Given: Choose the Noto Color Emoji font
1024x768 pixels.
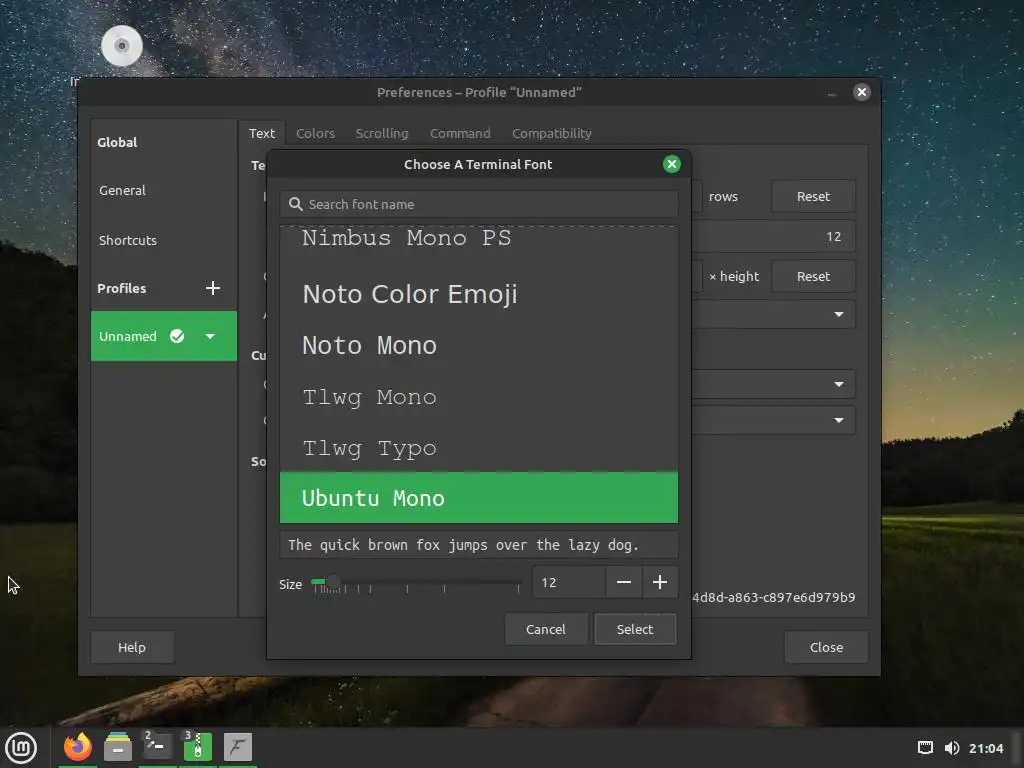Looking at the screenshot, I should (479, 294).
